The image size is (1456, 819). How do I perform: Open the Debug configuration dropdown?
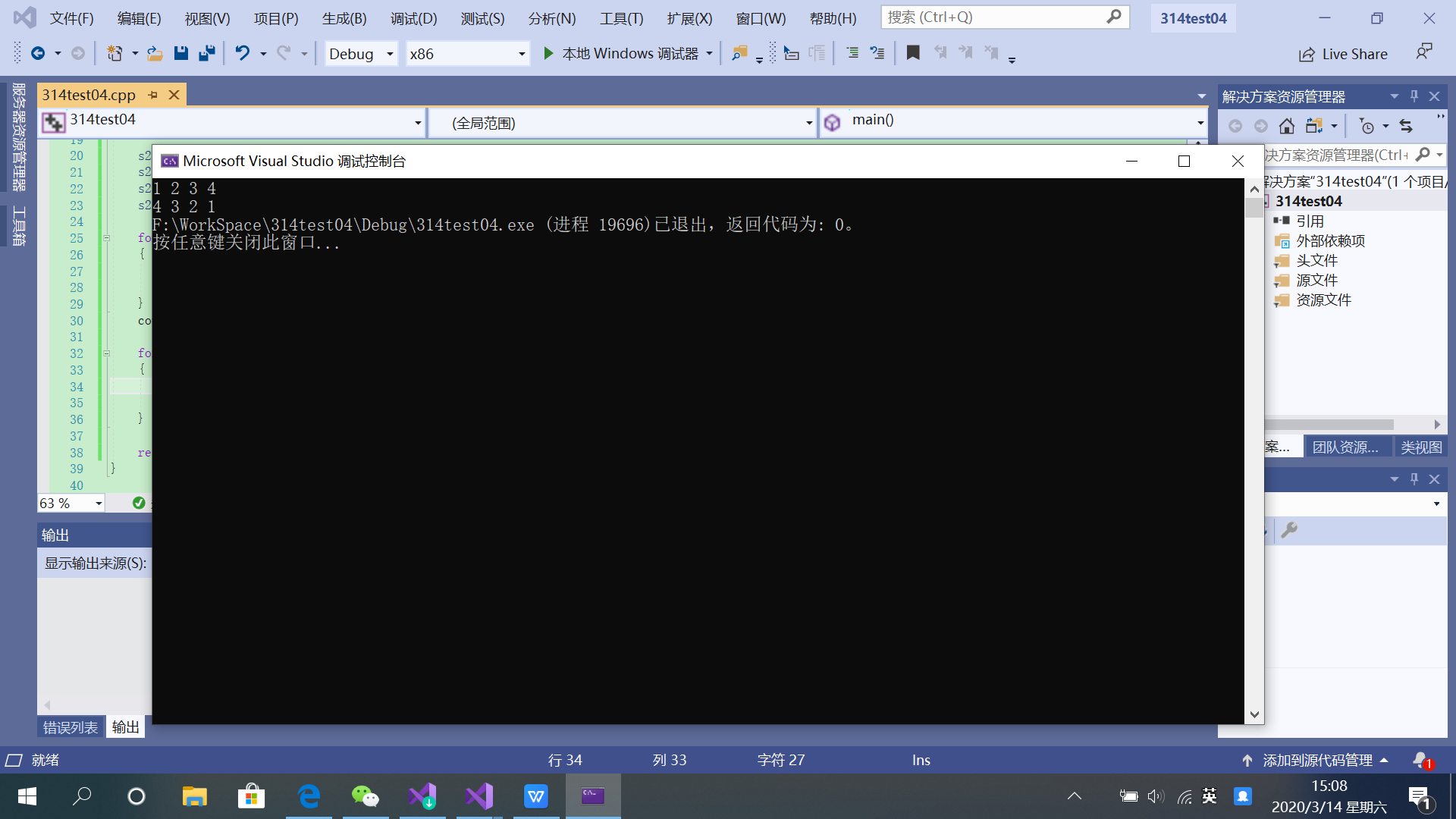390,54
